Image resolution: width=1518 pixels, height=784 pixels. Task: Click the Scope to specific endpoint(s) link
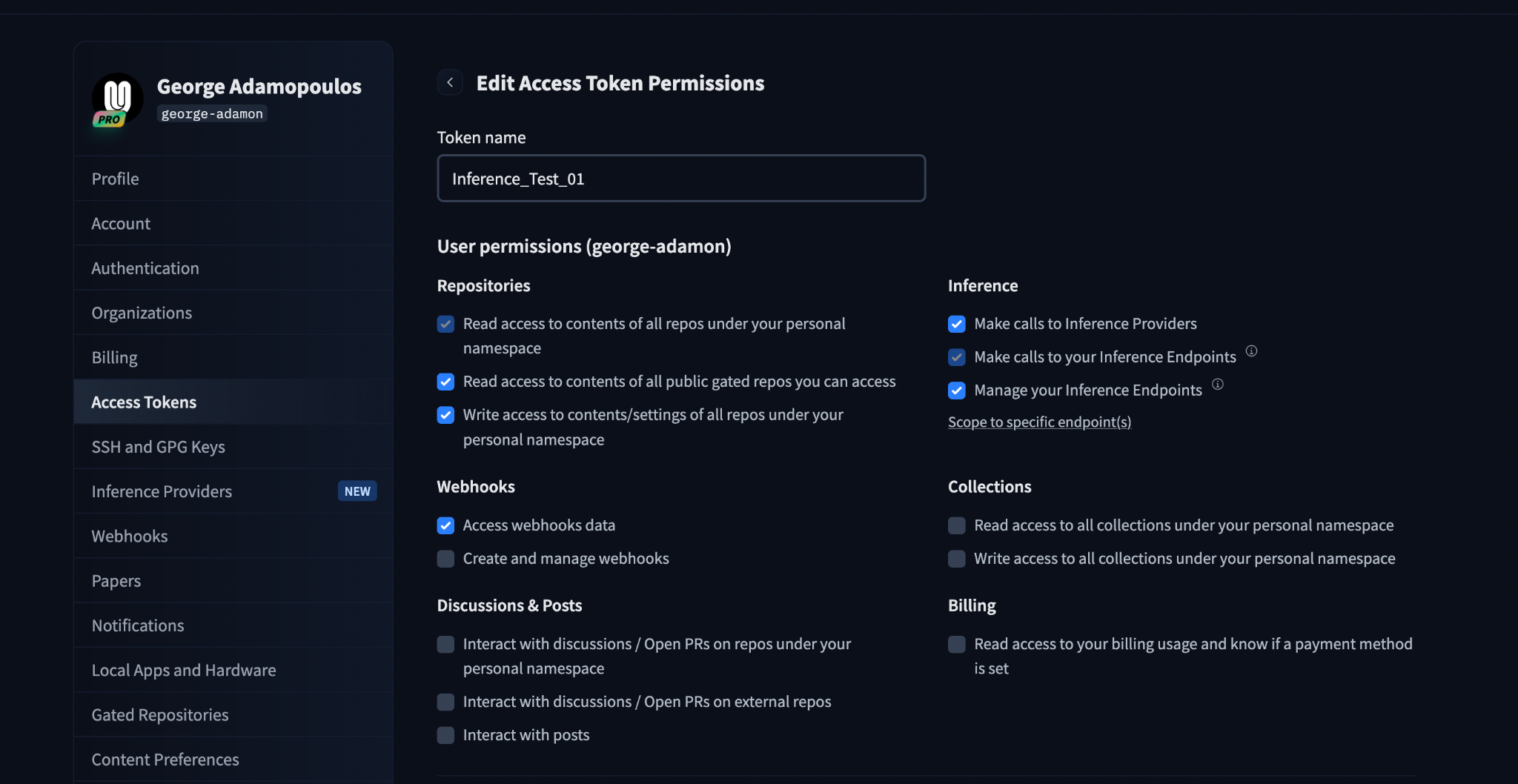[1039, 422]
